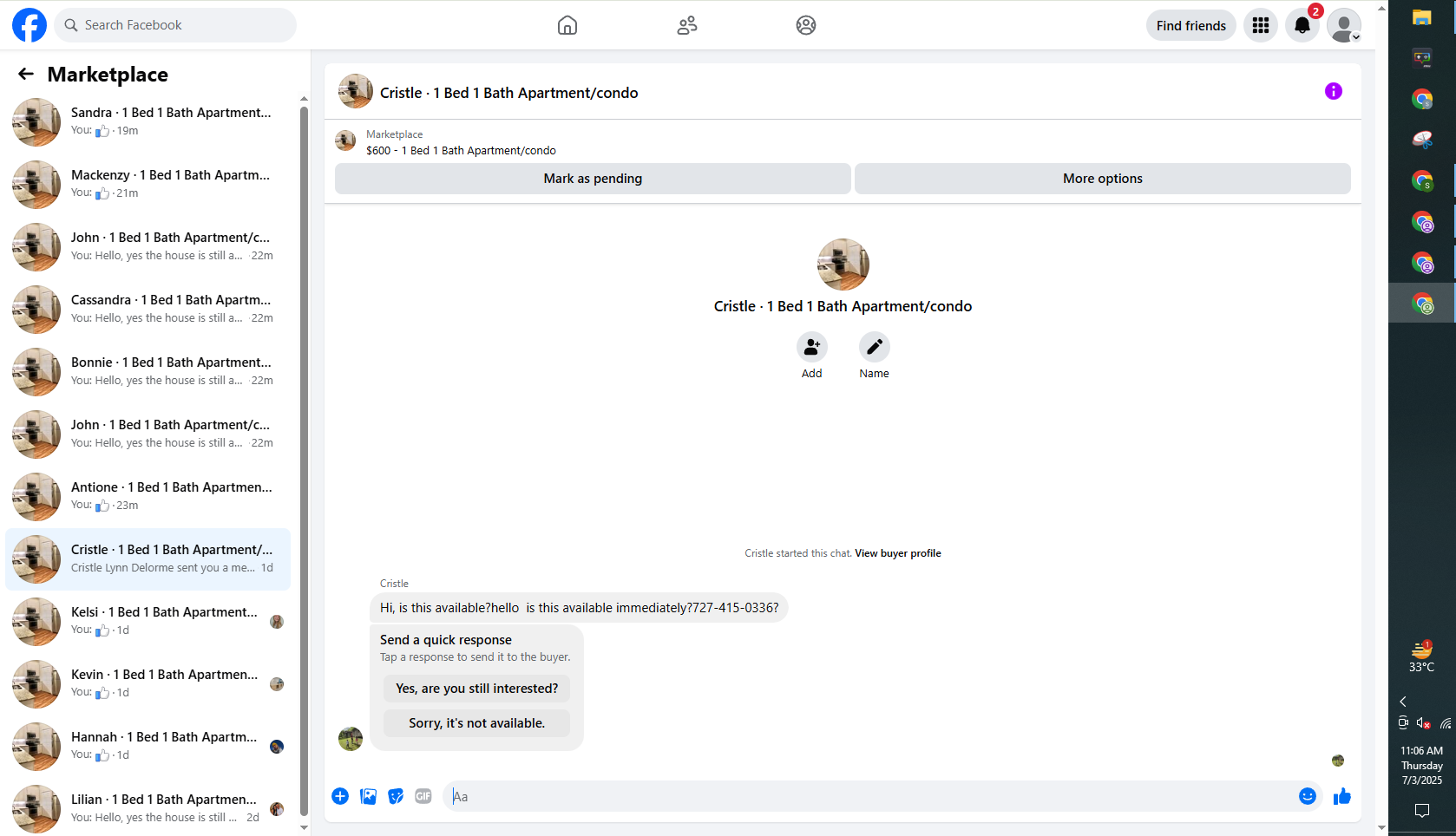The width and height of the screenshot is (1456, 836).
Task: Open the Bonnie conversation
Action: (x=148, y=372)
